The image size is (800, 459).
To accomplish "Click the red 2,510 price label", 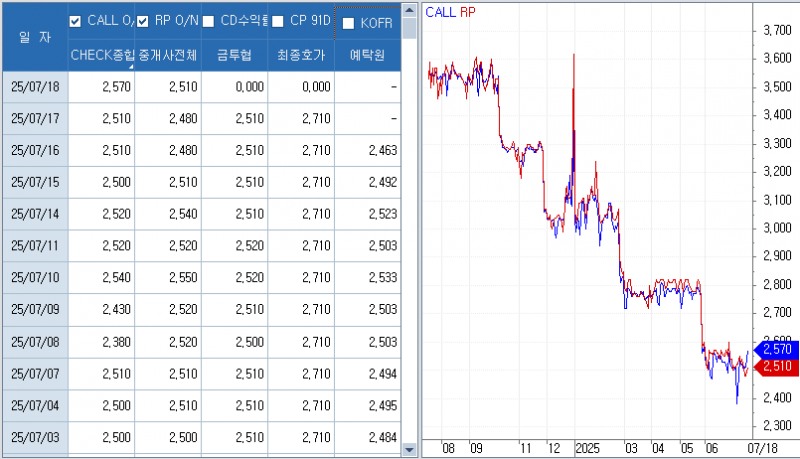I will tap(777, 367).
